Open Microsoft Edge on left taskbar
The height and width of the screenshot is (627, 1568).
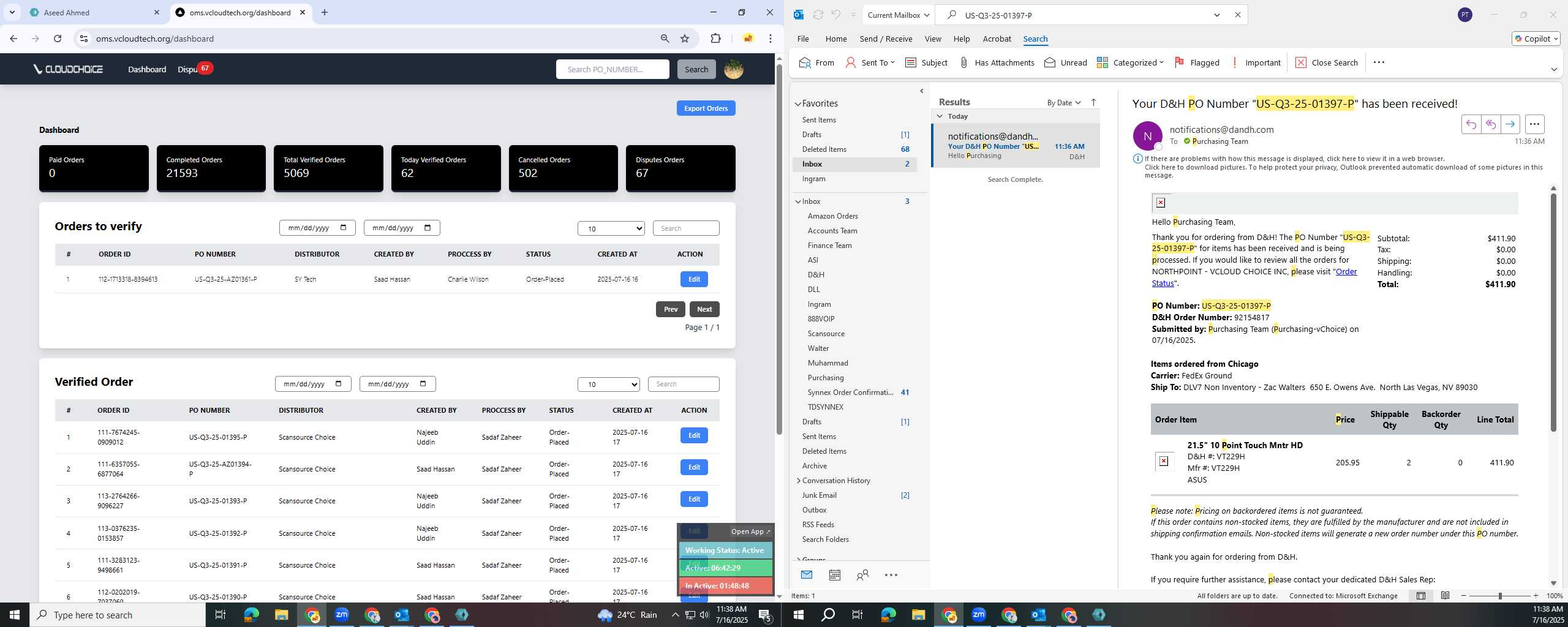coord(251,615)
